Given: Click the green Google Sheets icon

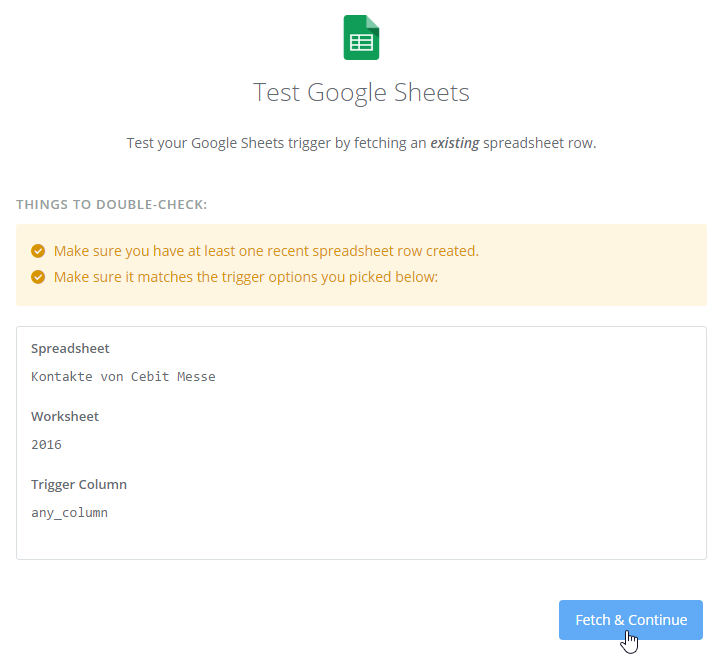Looking at the screenshot, I should pos(361,38).
